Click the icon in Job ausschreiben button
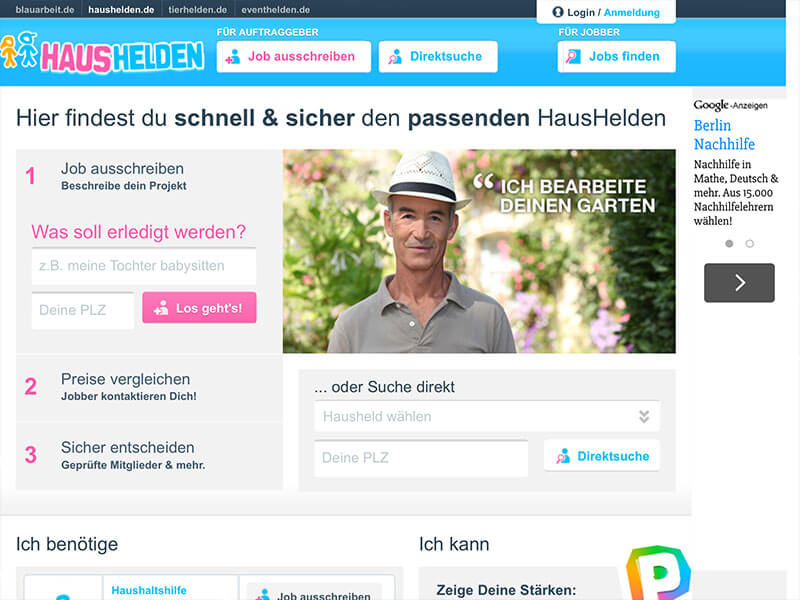The image size is (800, 600). coord(233,57)
